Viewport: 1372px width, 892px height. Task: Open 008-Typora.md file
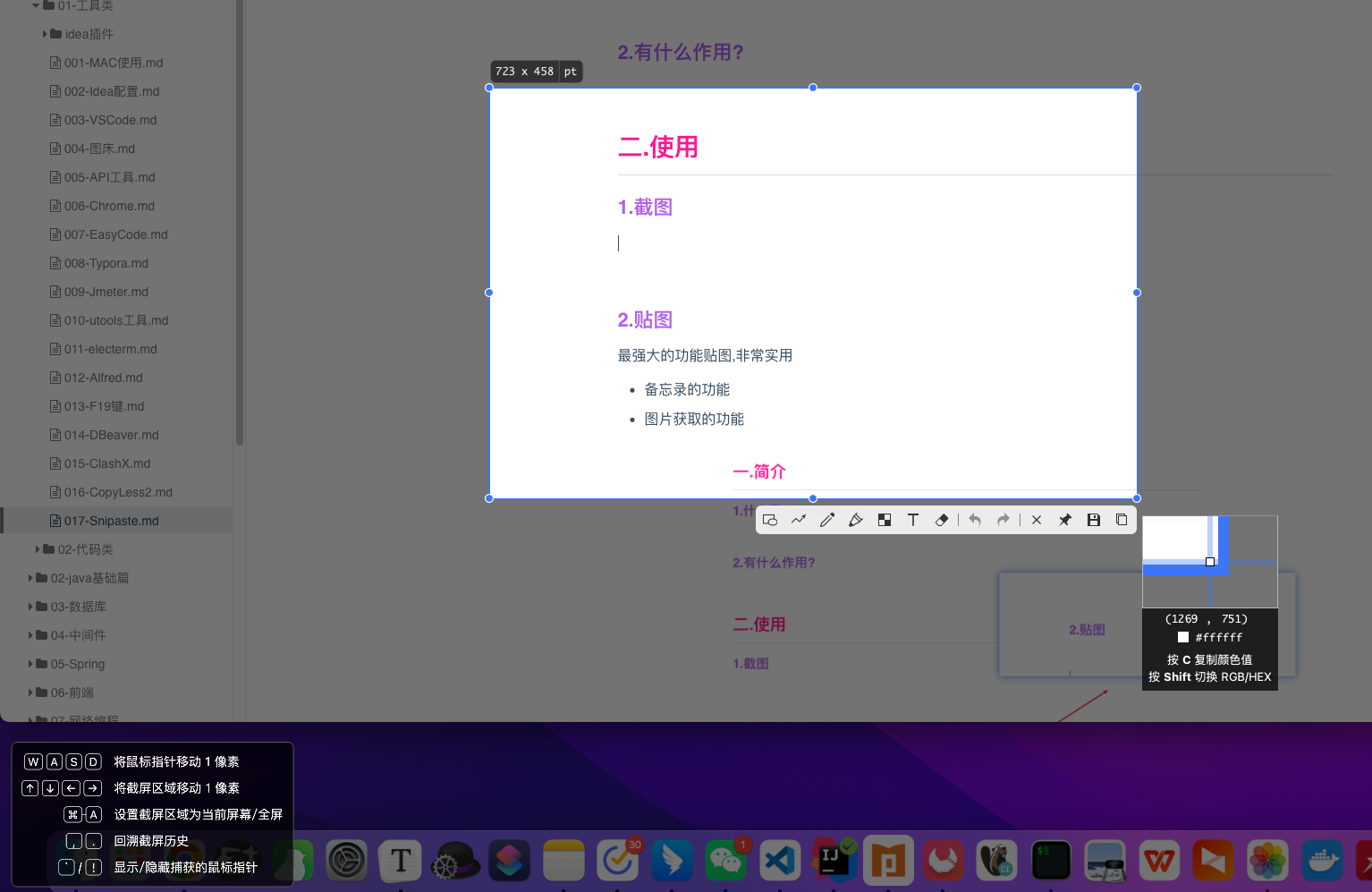(x=106, y=263)
